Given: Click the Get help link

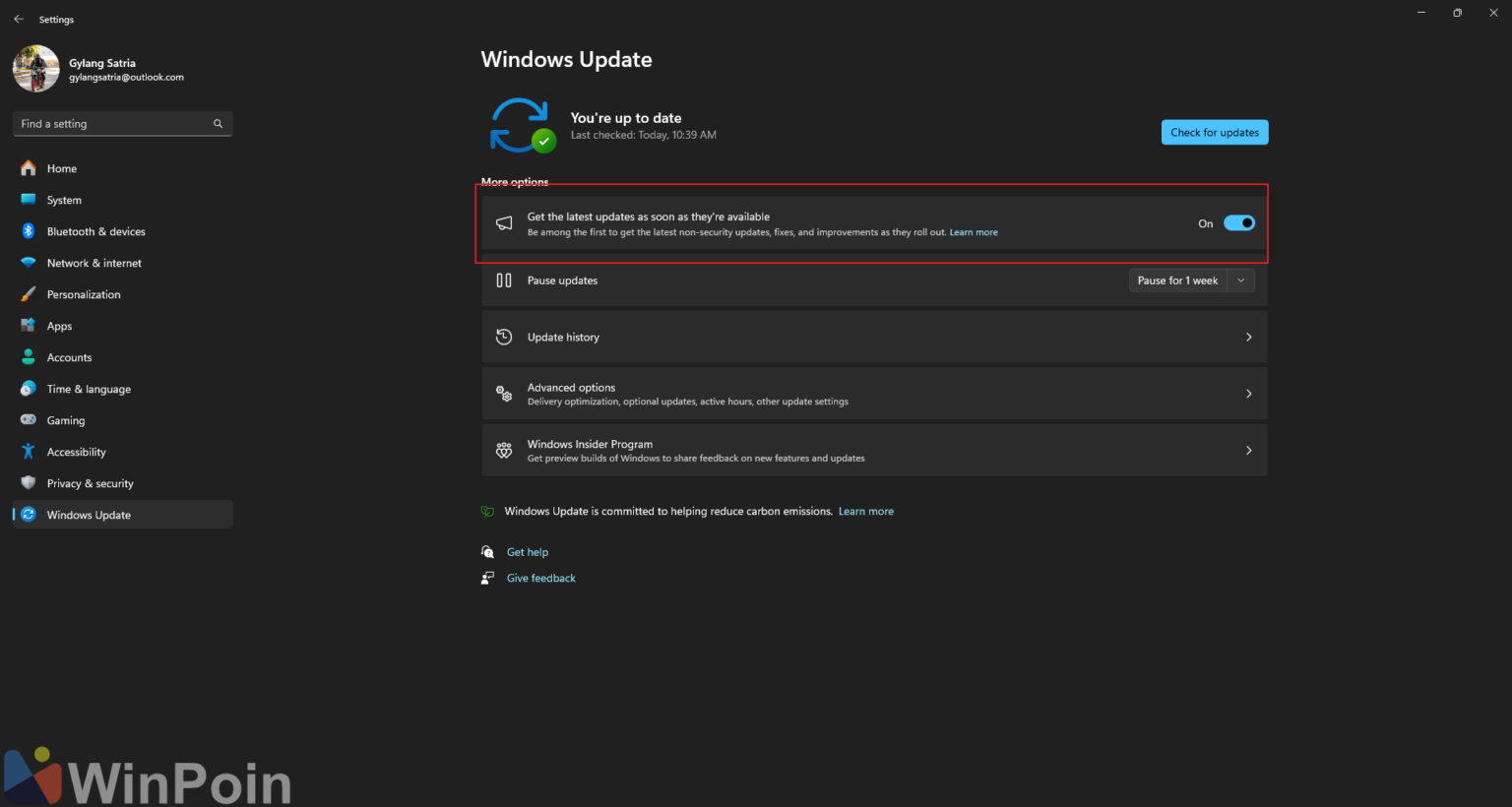Looking at the screenshot, I should (528, 552).
